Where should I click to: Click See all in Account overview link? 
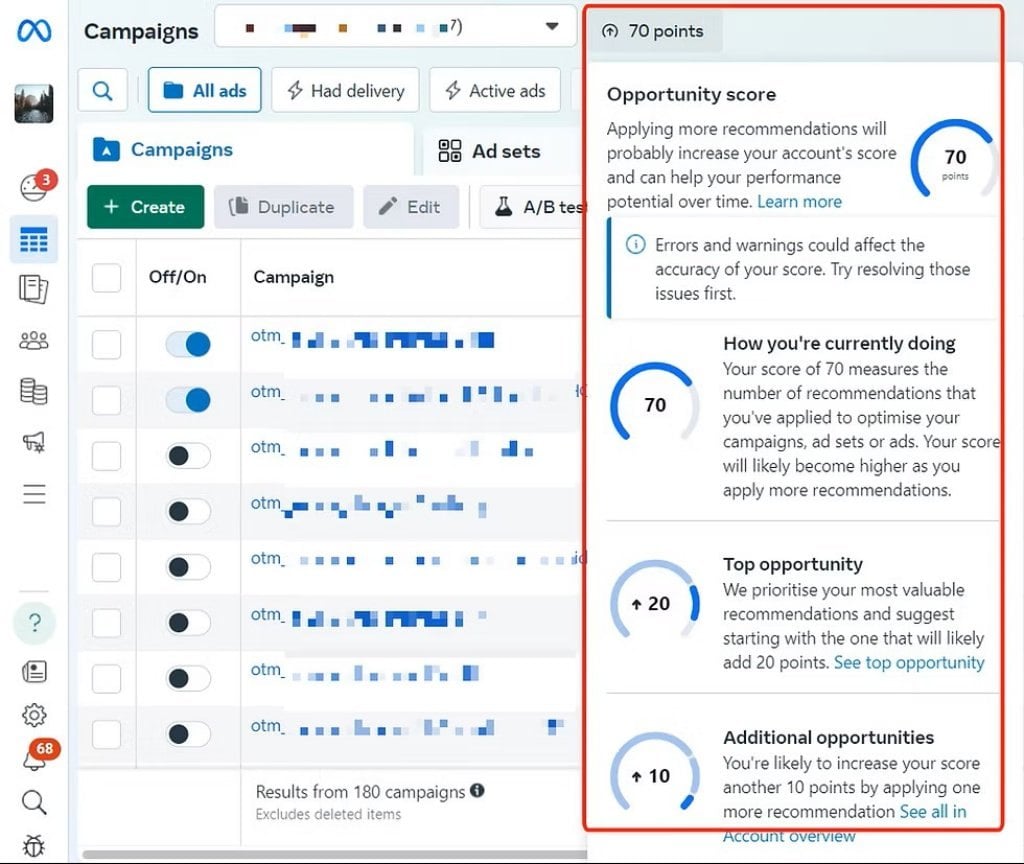(x=845, y=824)
